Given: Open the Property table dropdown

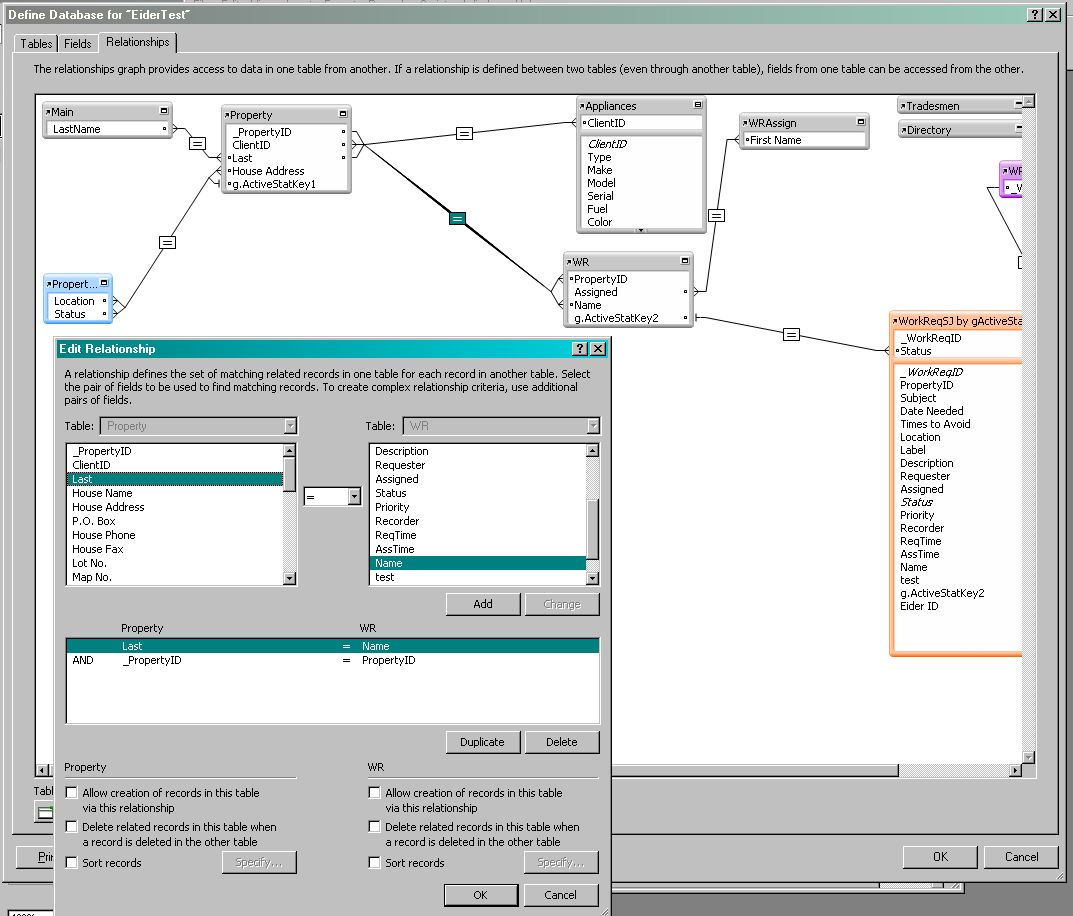Looking at the screenshot, I should [x=290, y=426].
